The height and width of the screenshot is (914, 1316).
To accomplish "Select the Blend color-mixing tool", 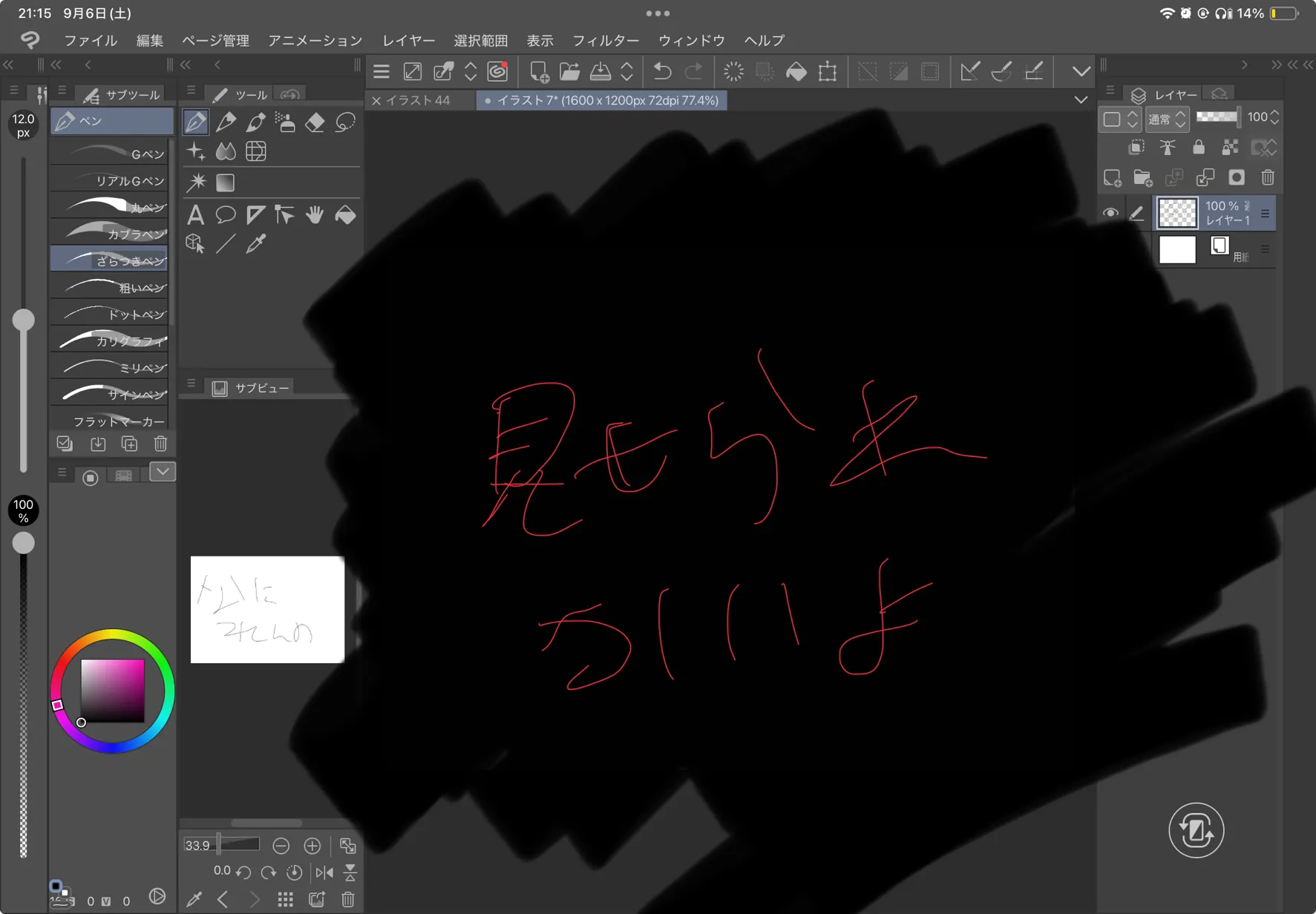I will pyautogui.click(x=226, y=151).
